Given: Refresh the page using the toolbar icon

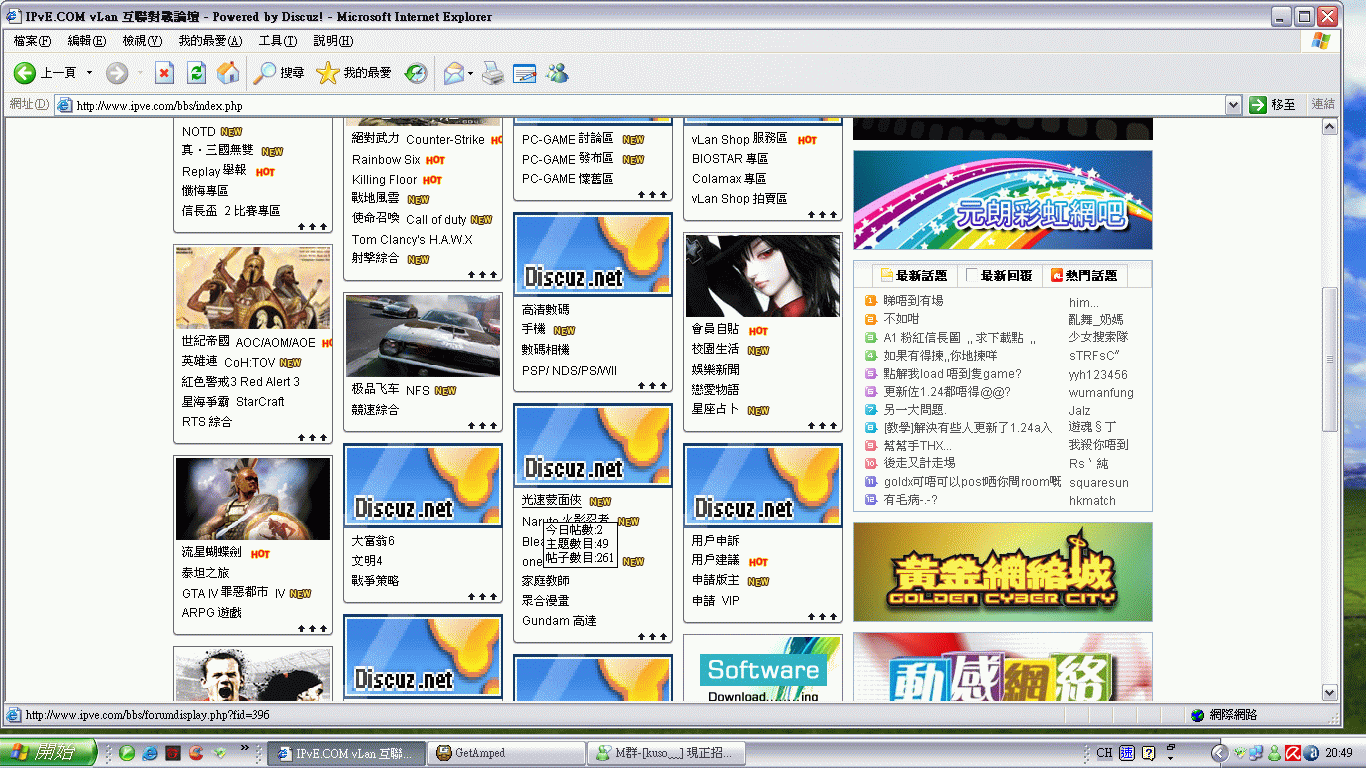Looking at the screenshot, I should pos(196,73).
